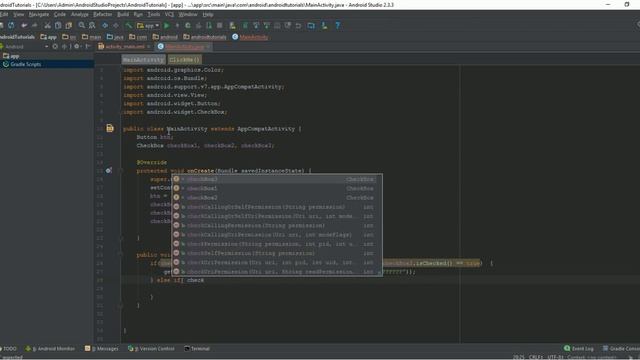Click the app breadcrumb in navigation bar
The width and height of the screenshot is (640, 360).
(49, 37)
